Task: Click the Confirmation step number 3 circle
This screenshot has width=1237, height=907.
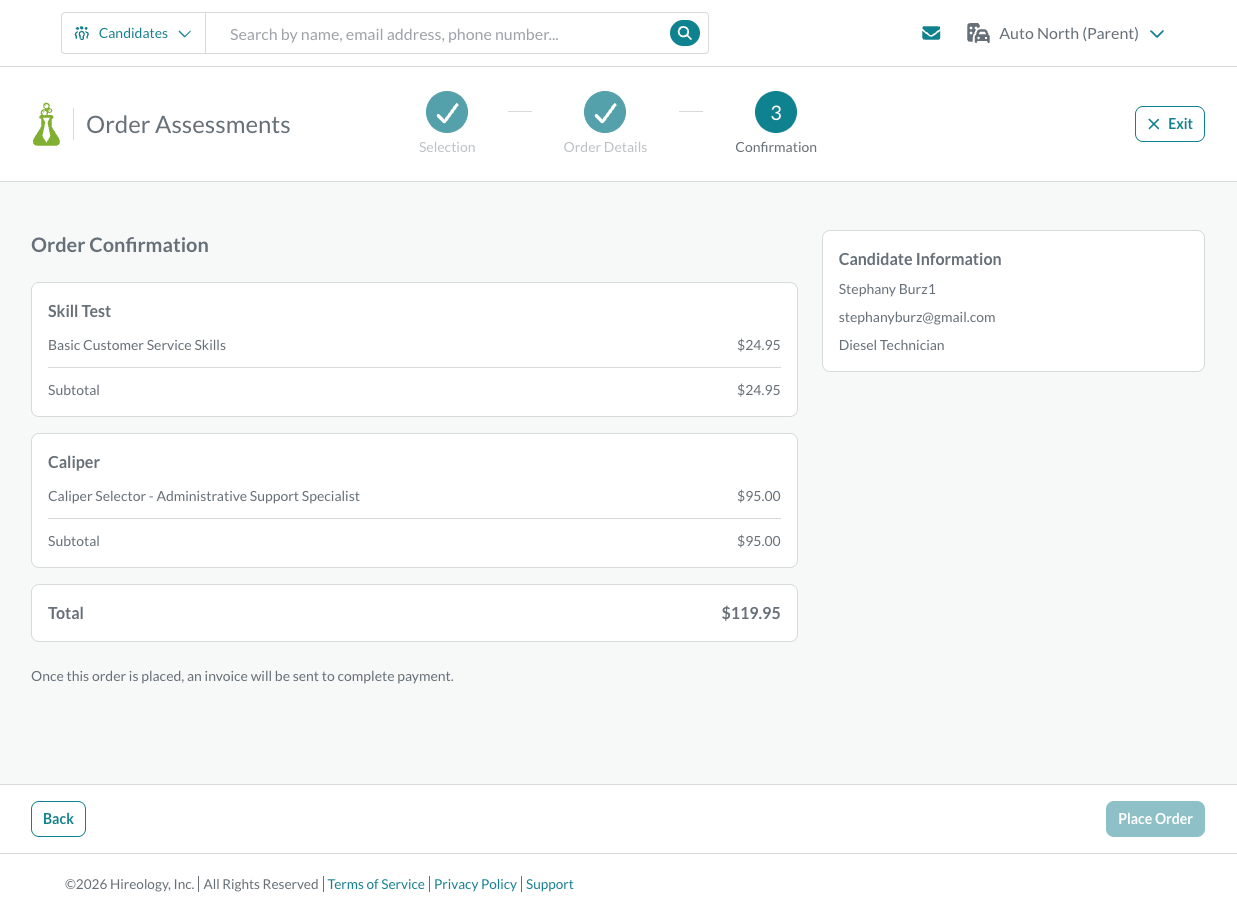Action: [776, 112]
